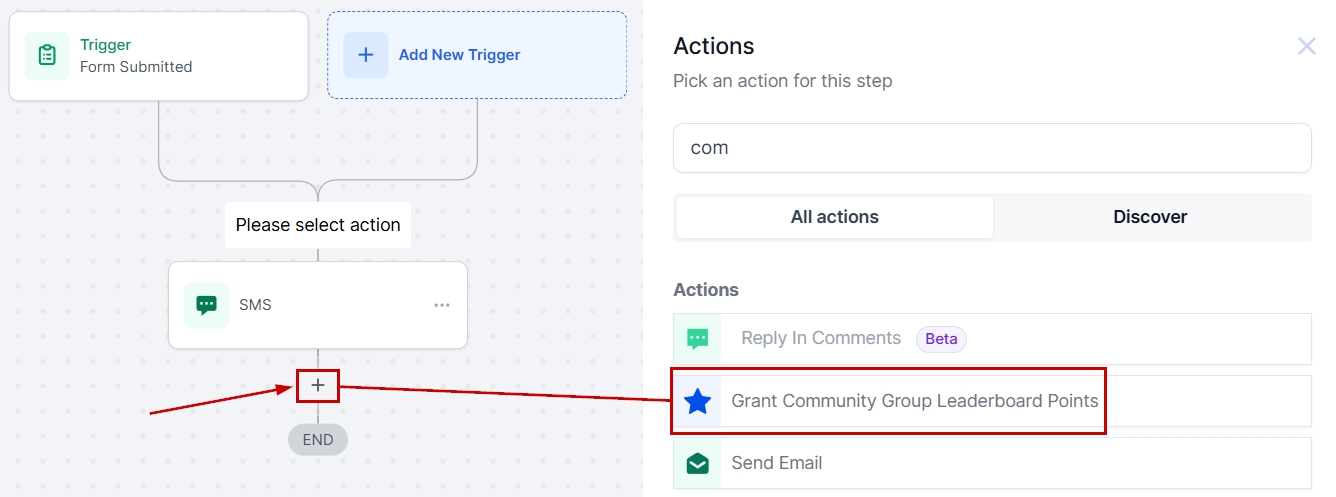Click the SMS action step card
This screenshot has width=1336, height=497.
[318, 305]
